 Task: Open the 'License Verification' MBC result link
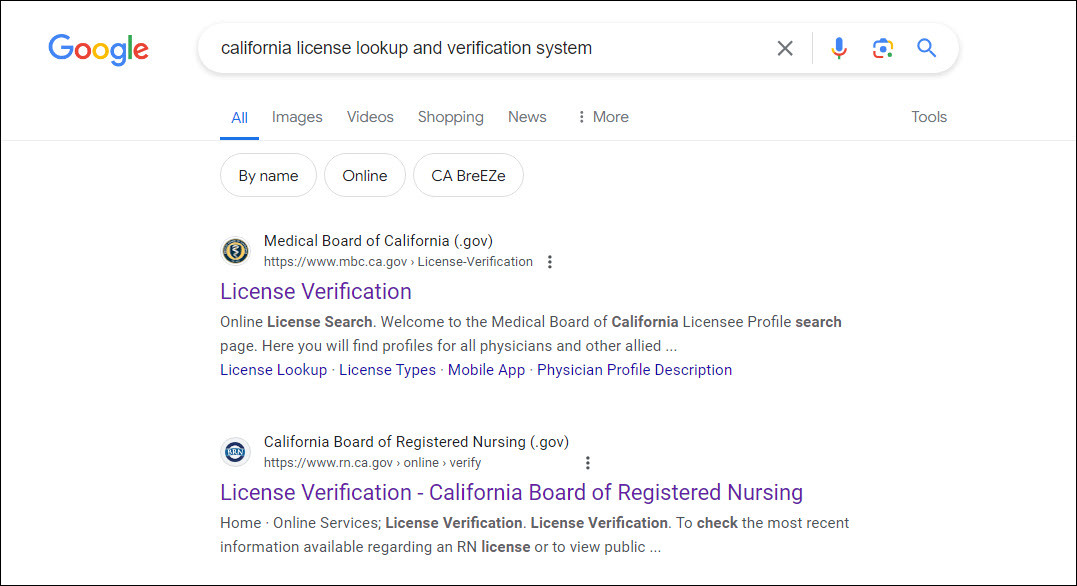click(315, 291)
